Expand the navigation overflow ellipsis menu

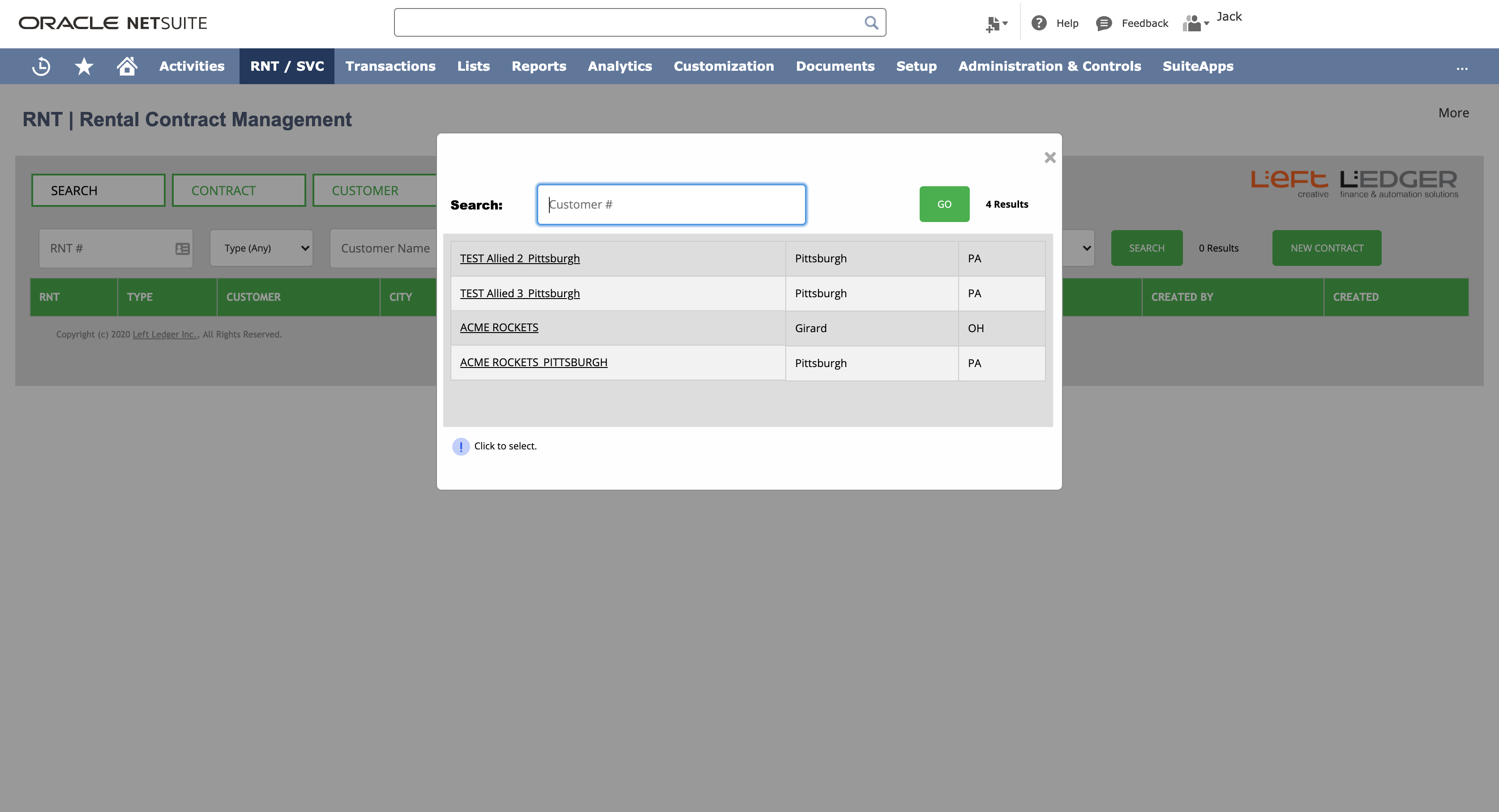coord(1462,68)
